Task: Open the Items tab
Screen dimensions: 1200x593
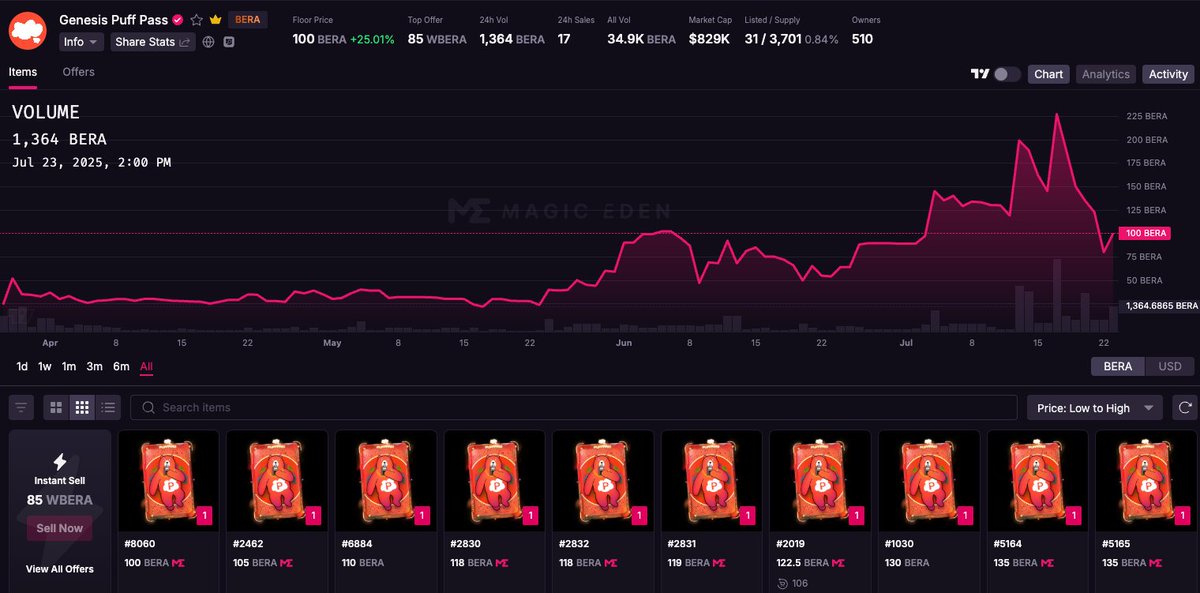Action: coord(23,72)
